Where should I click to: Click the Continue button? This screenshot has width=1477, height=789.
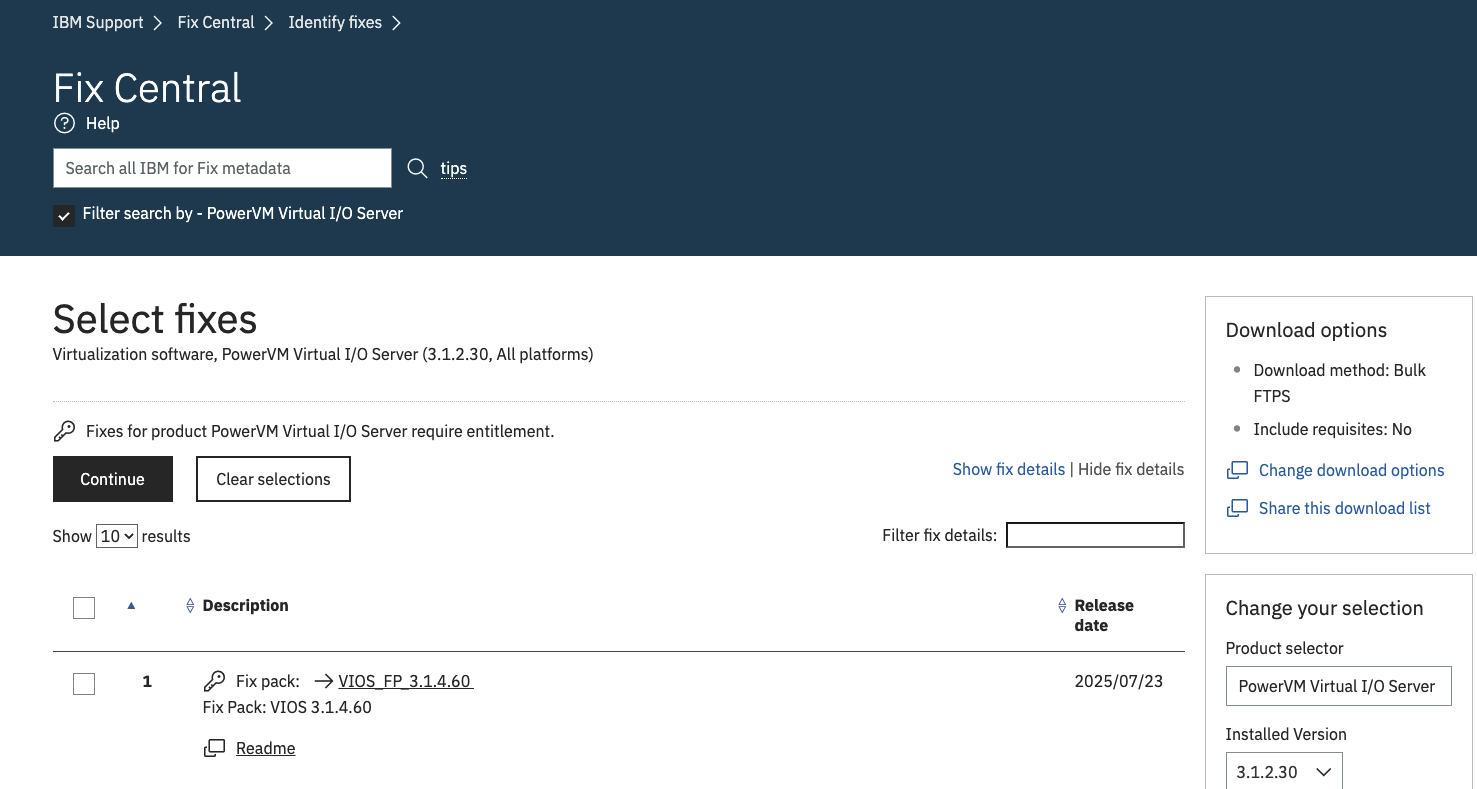click(x=113, y=479)
